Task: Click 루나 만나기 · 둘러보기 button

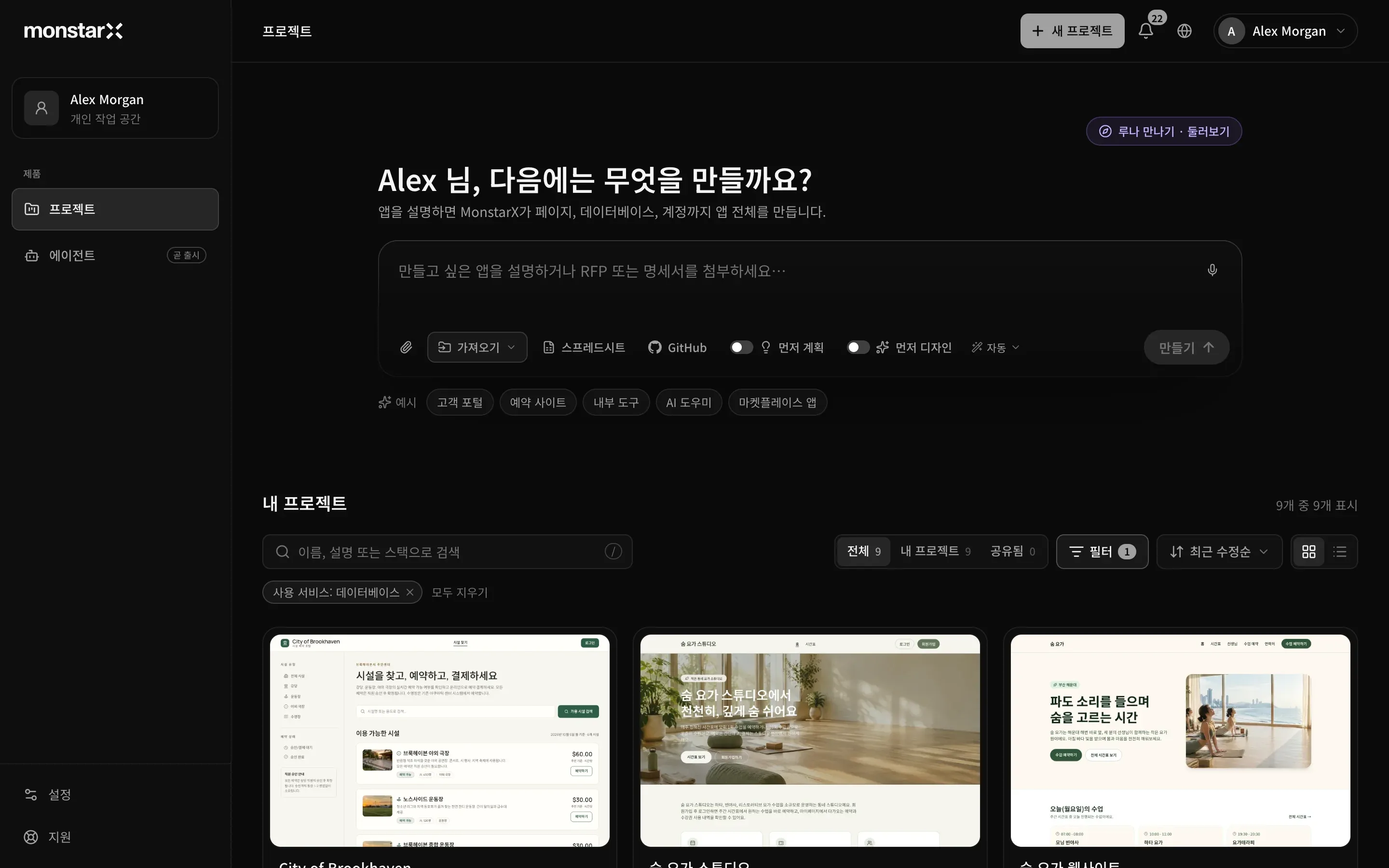Action: (1164, 132)
